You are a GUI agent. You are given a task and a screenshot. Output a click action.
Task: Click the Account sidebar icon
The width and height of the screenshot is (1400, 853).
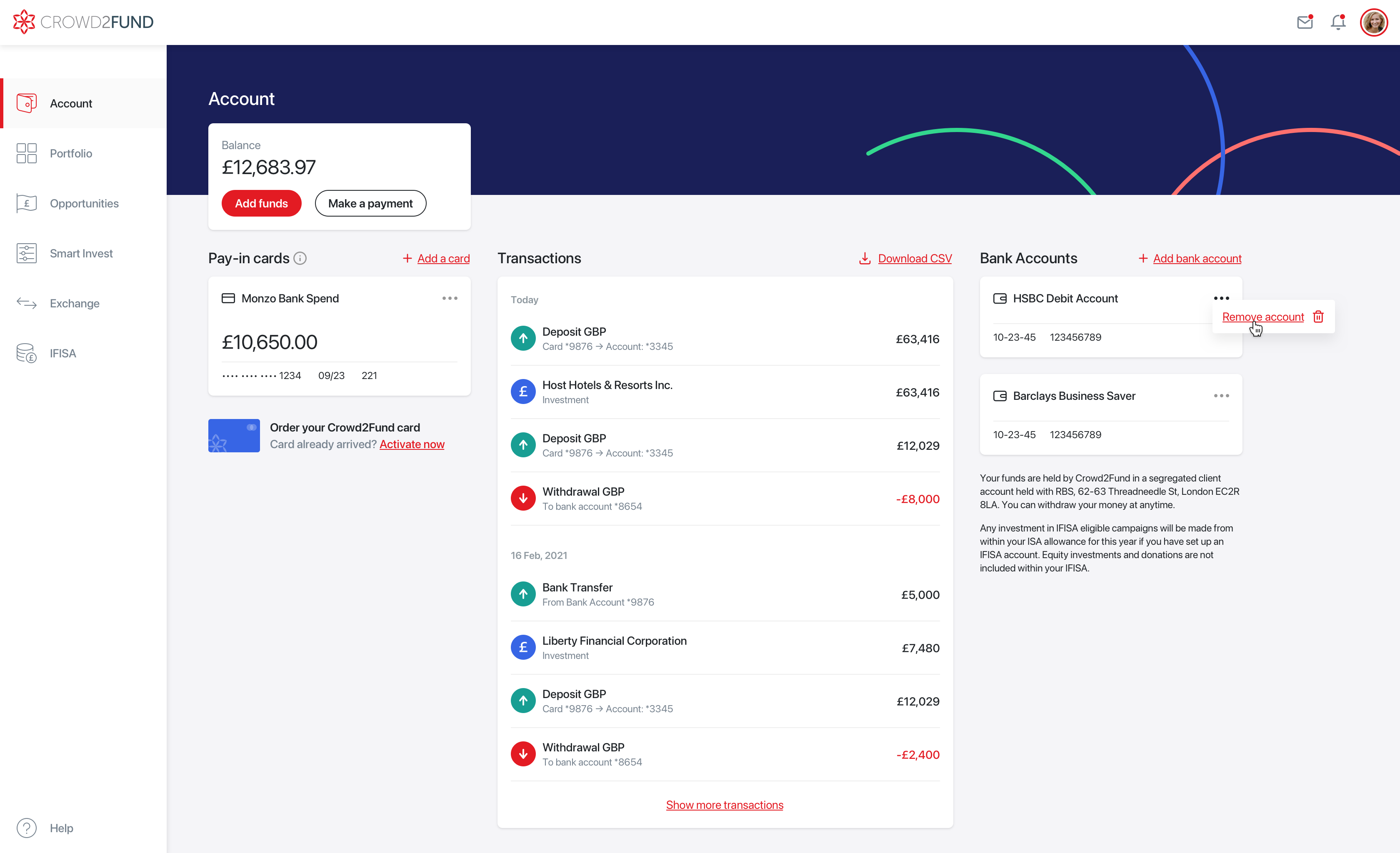(27, 103)
